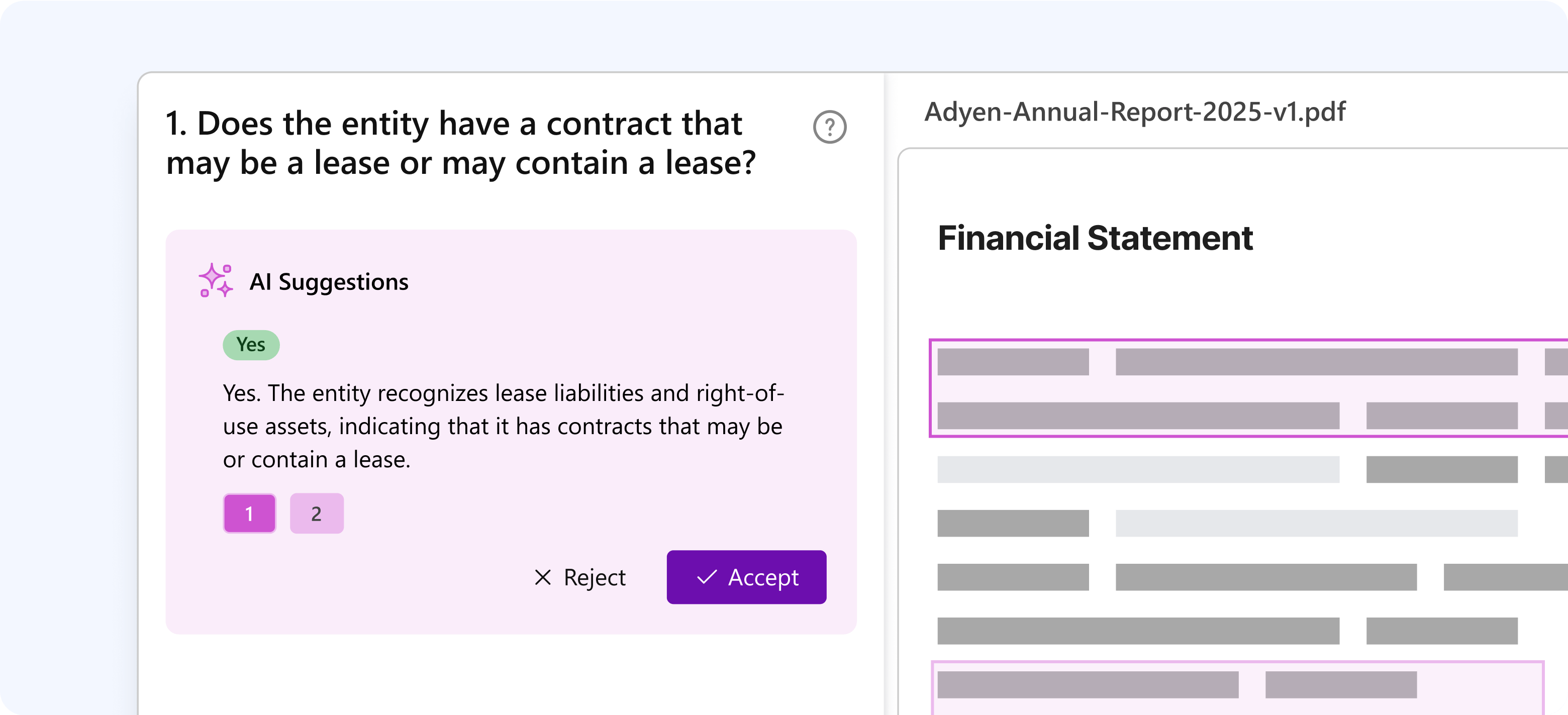Click the X icon beside Reject
1568x715 pixels.
[542, 577]
